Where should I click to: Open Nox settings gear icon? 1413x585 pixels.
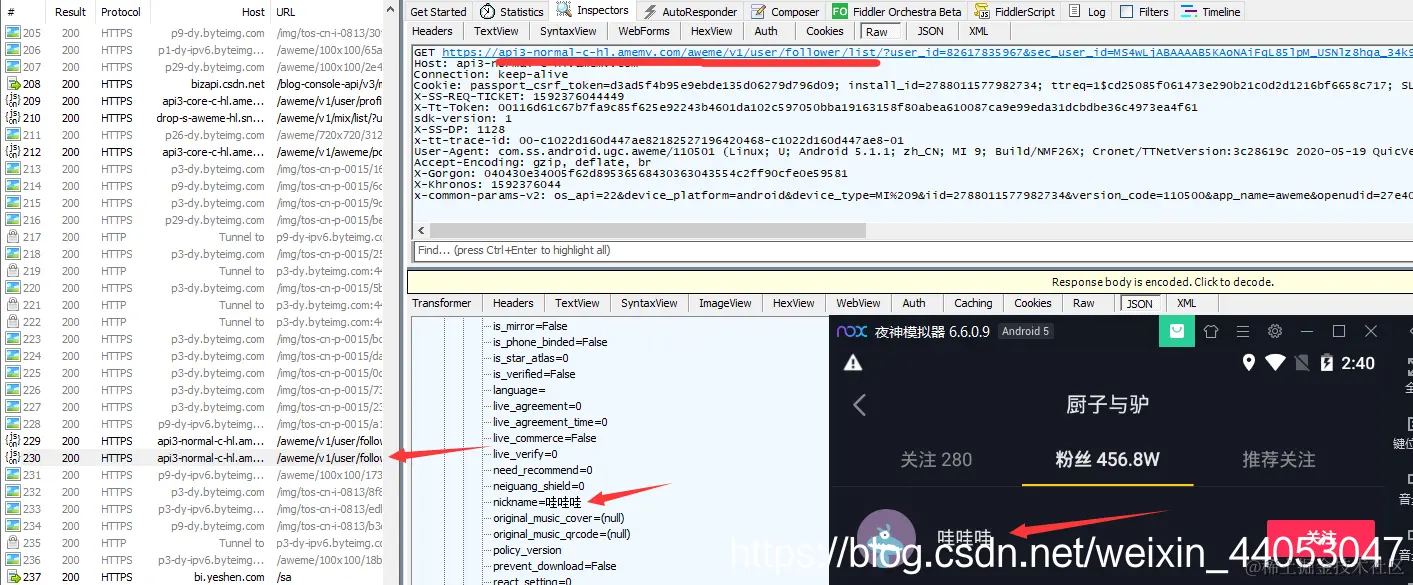click(x=1275, y=331)
